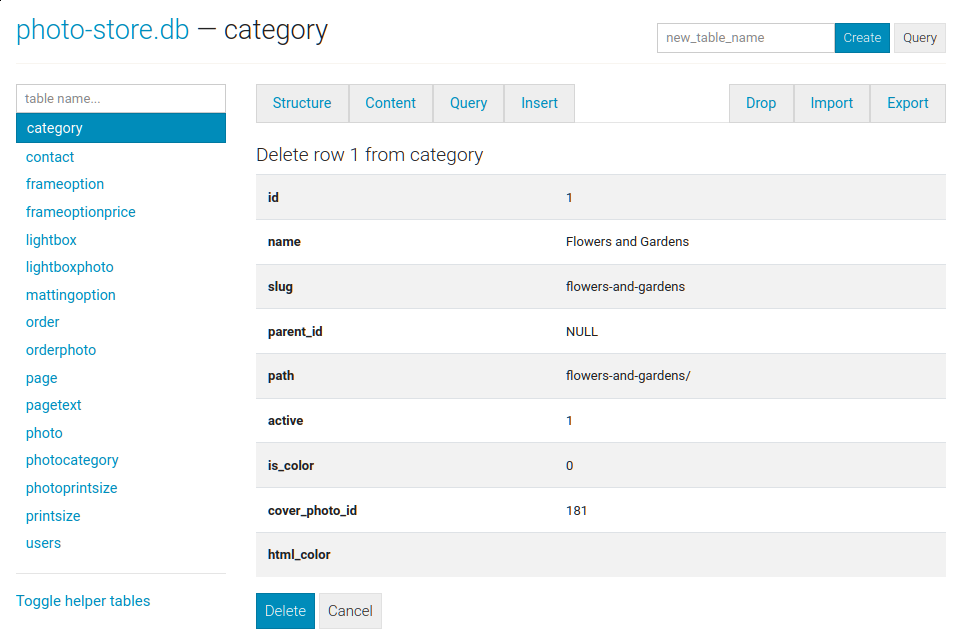
Task: Open the frameoptionprice table
Action: (x=81, y=212)
